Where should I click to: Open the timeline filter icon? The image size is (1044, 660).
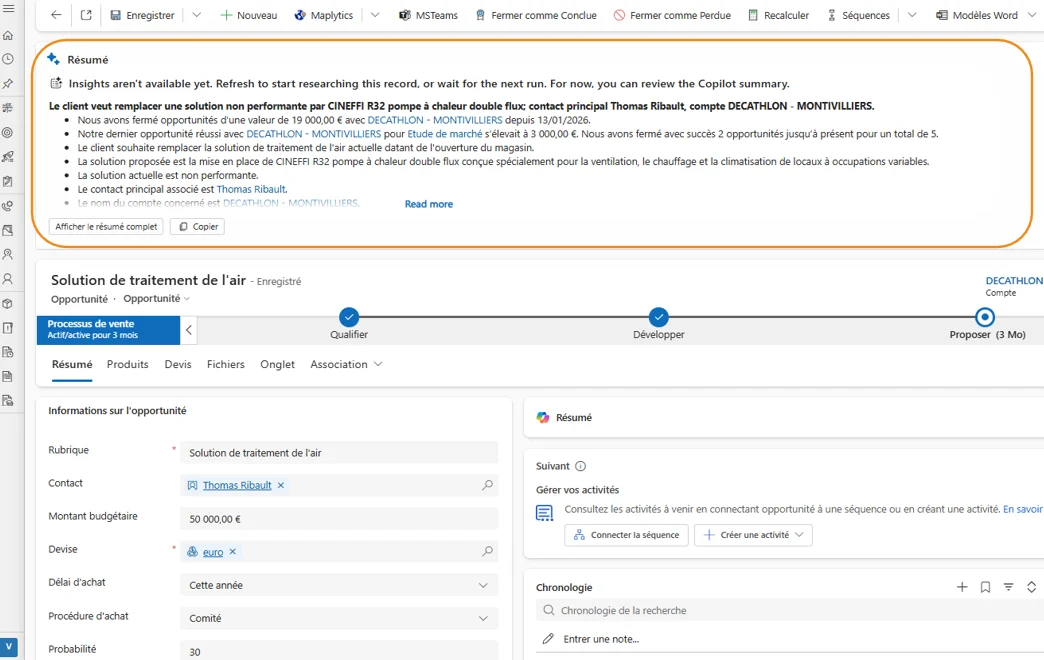coord(1009,587)
